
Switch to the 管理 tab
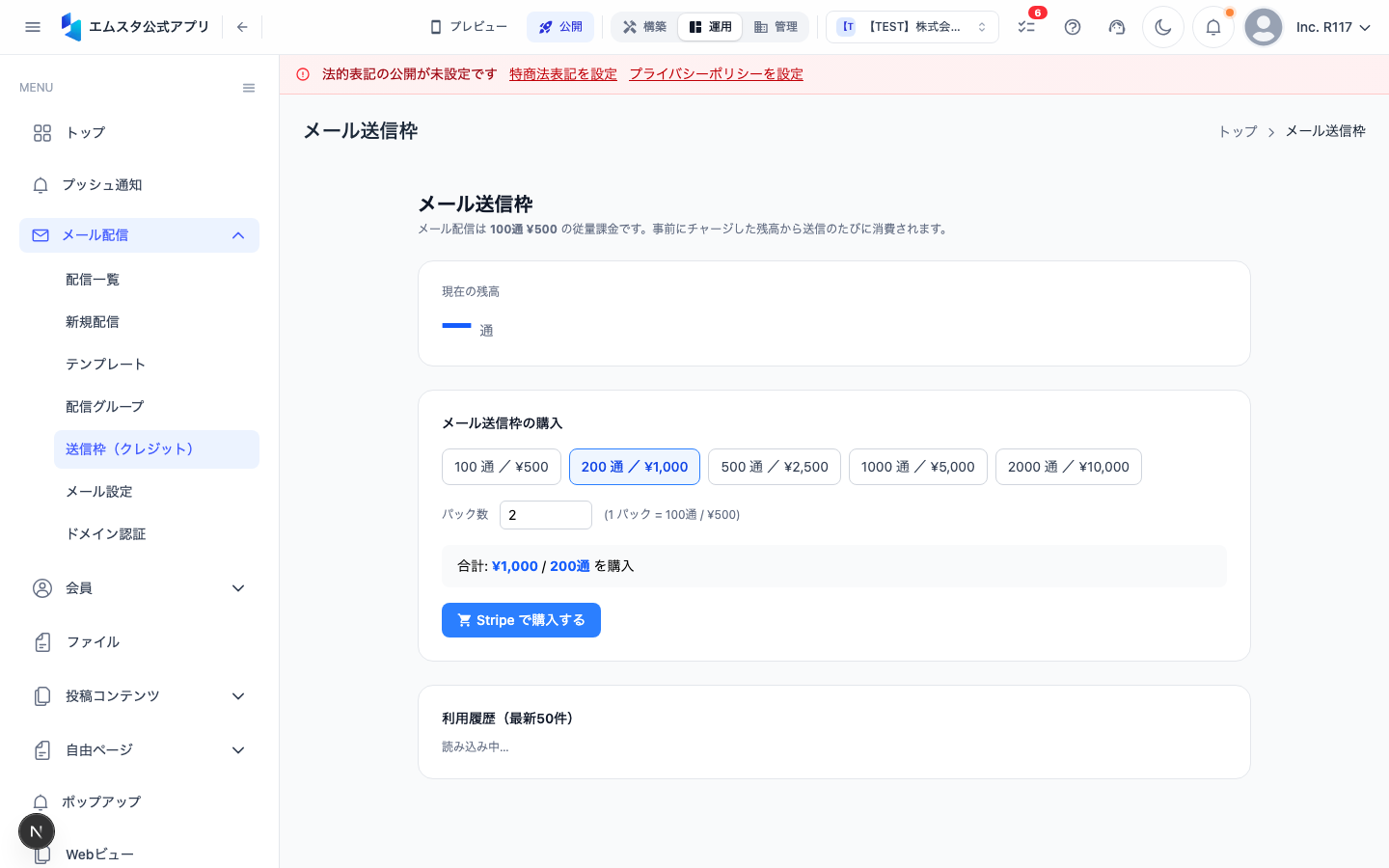[x=776, y=27]
